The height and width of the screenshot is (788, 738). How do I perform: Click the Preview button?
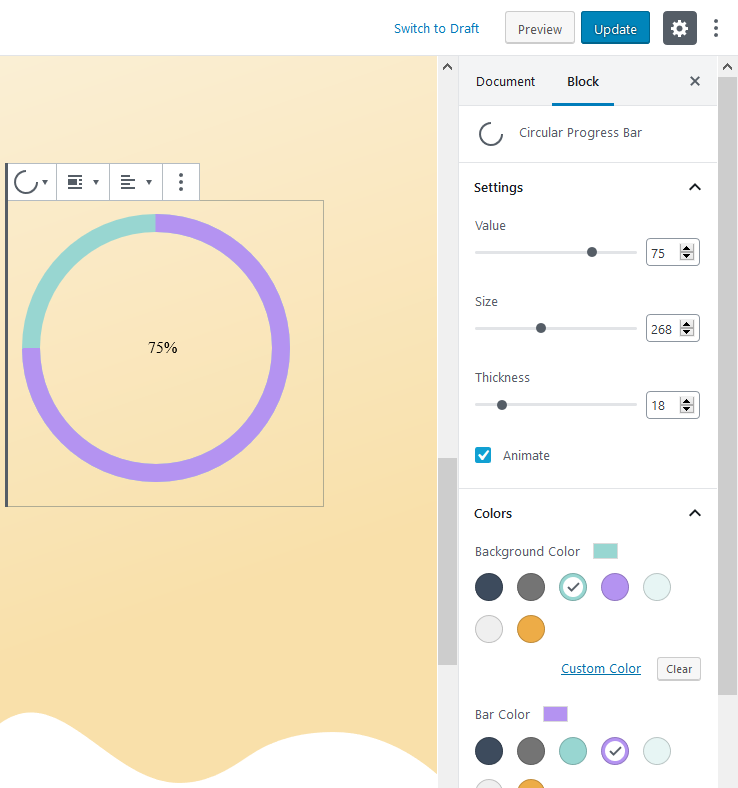point(540,28)
